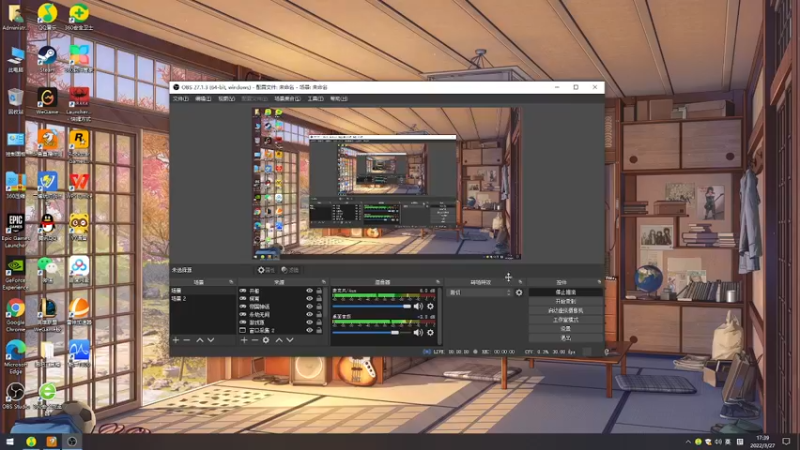800x450 pixels.
Task: Open the scene transition type dropdown
Action: 480,292
